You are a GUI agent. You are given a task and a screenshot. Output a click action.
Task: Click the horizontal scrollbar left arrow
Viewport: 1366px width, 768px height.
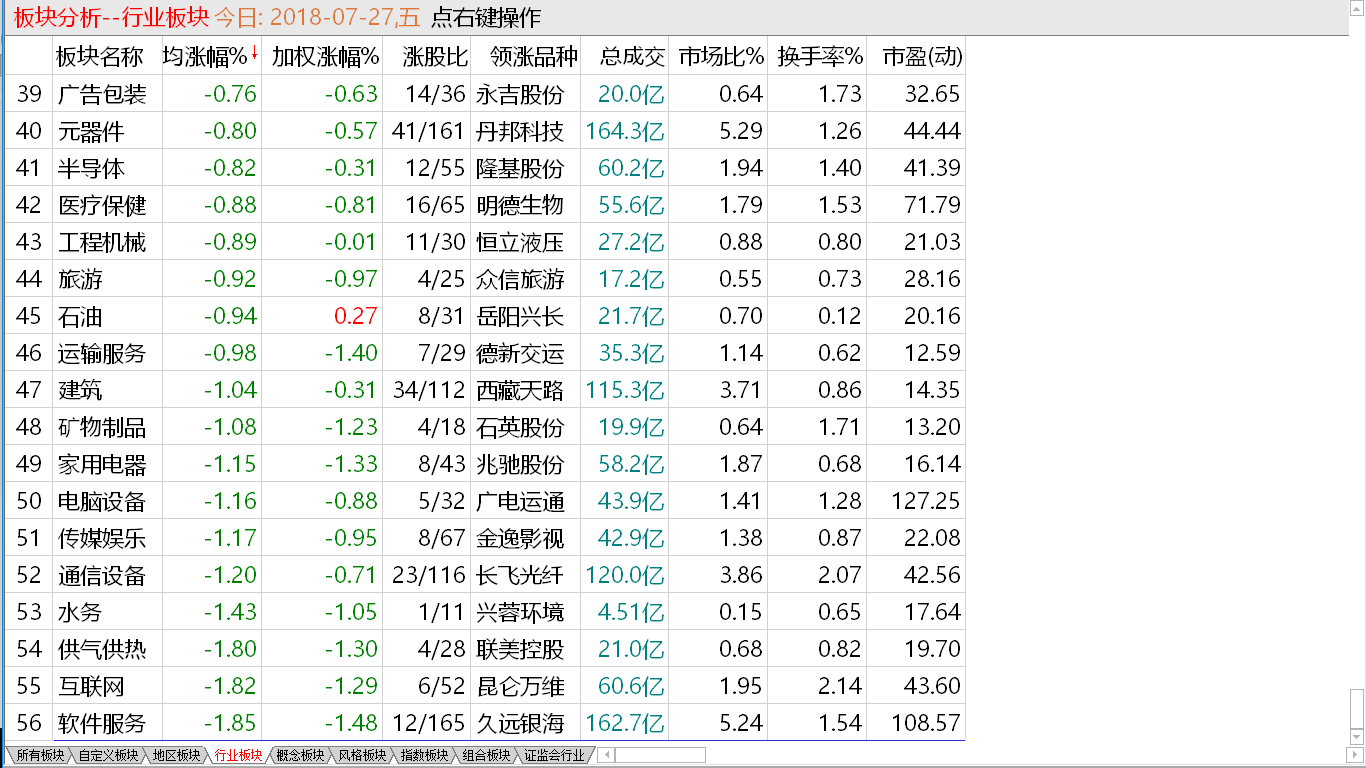pos(606,755)
